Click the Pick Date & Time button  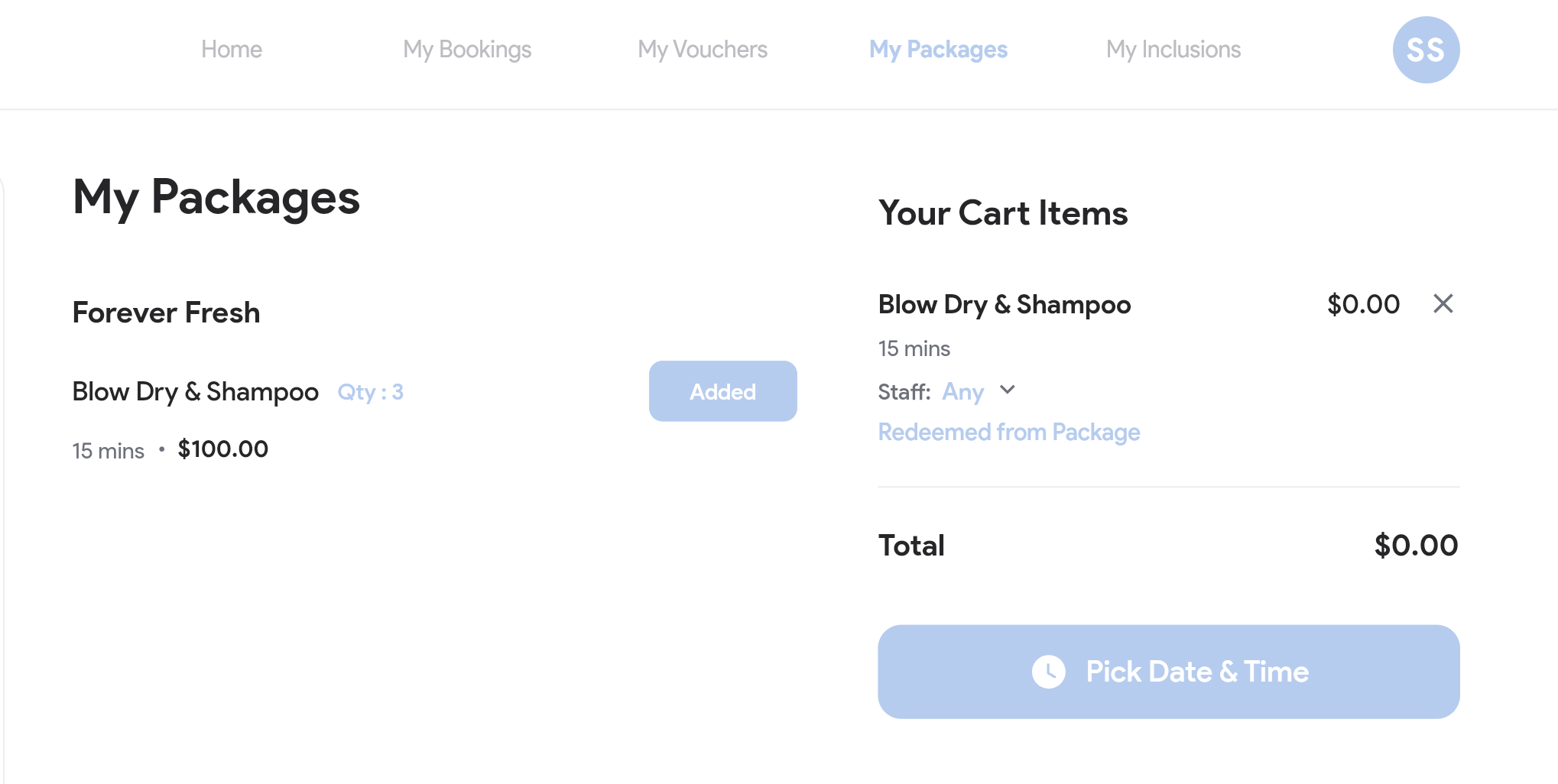1168,672
